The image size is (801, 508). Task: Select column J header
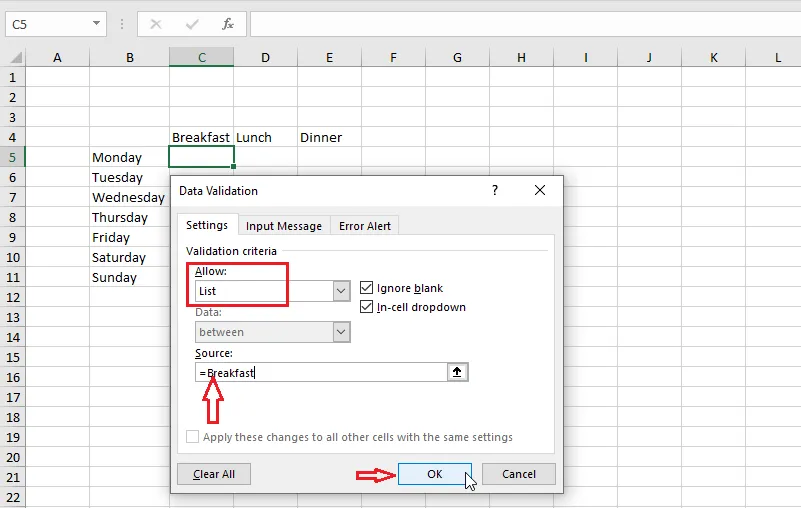[x=649, y=57]
